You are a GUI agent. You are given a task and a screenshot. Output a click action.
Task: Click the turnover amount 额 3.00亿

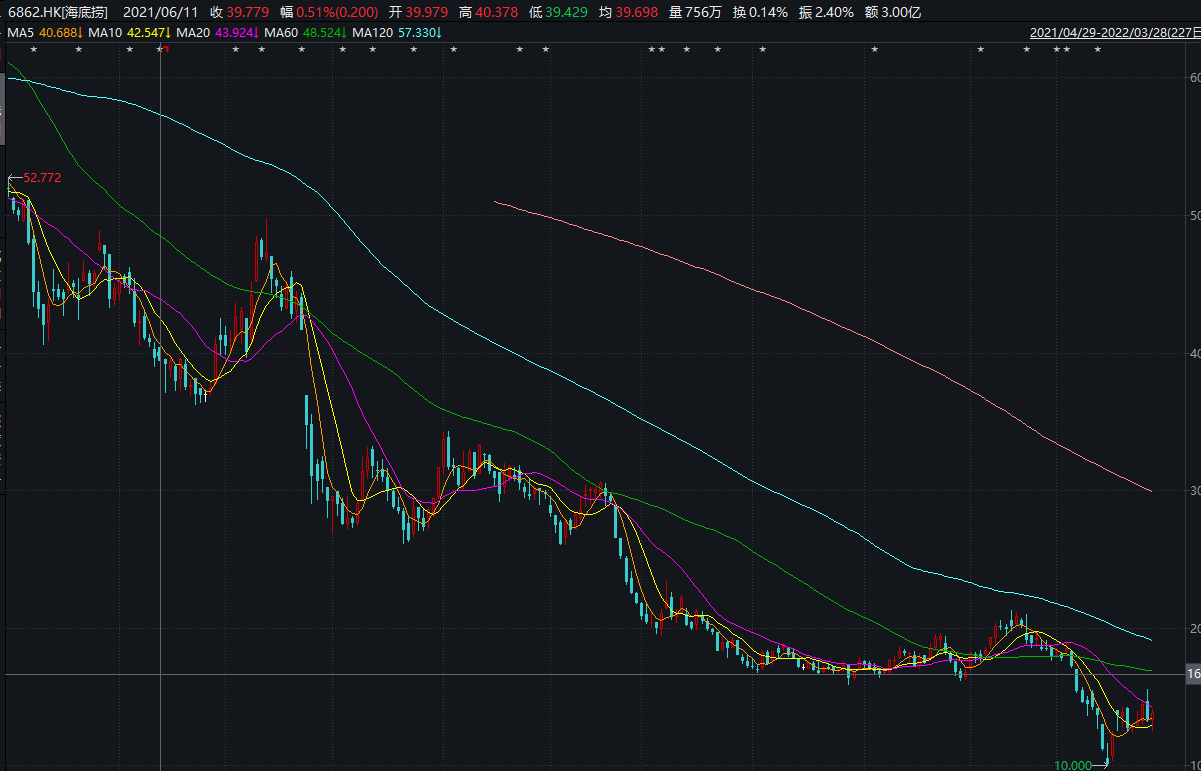[893, 12]
